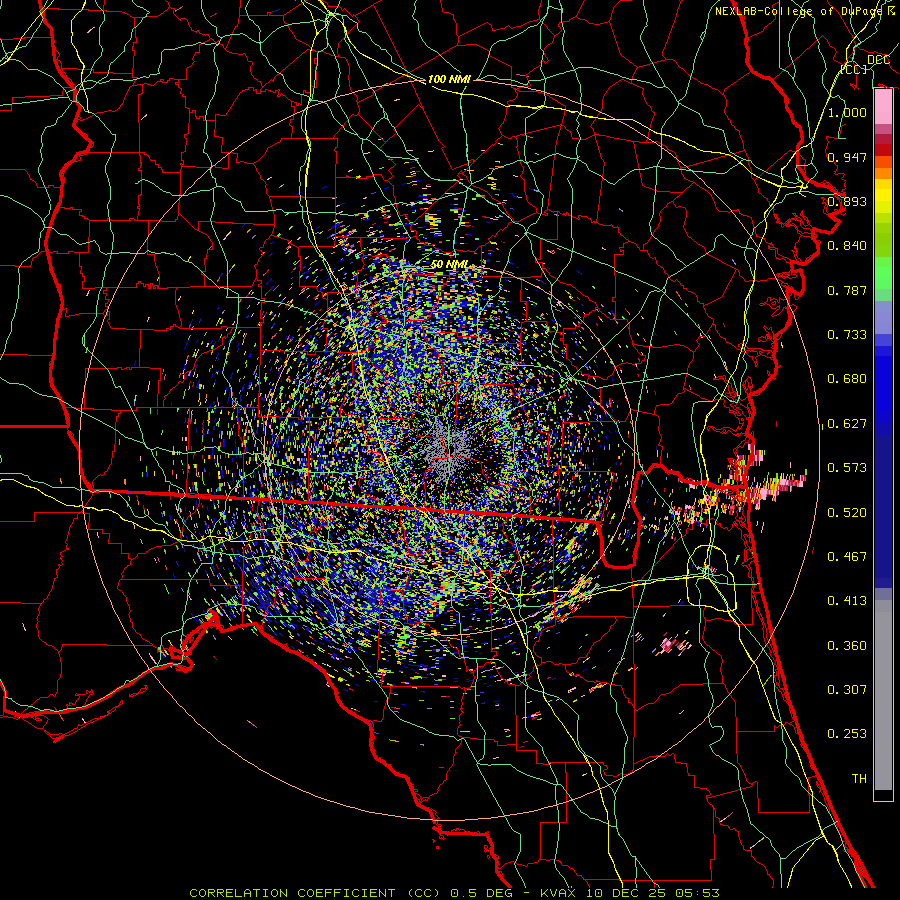
Task: Select the 0.680 legend value
Action: click(x=847, y=379)
